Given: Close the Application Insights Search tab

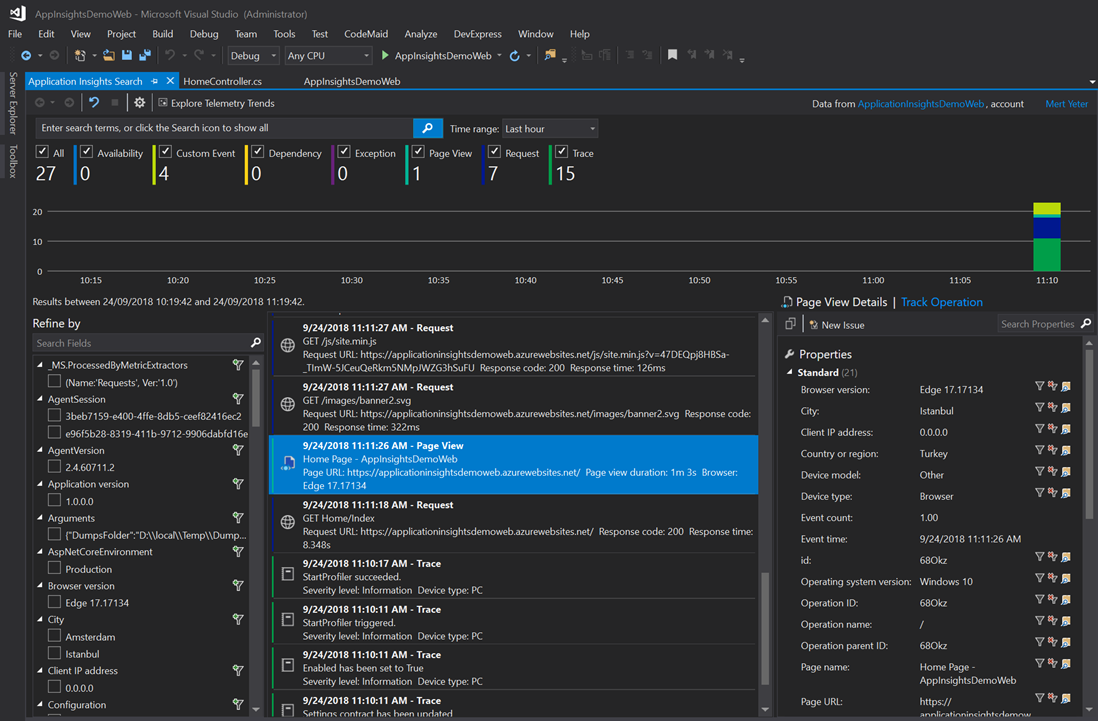Looking at the screenshot, I should (170, 81).
